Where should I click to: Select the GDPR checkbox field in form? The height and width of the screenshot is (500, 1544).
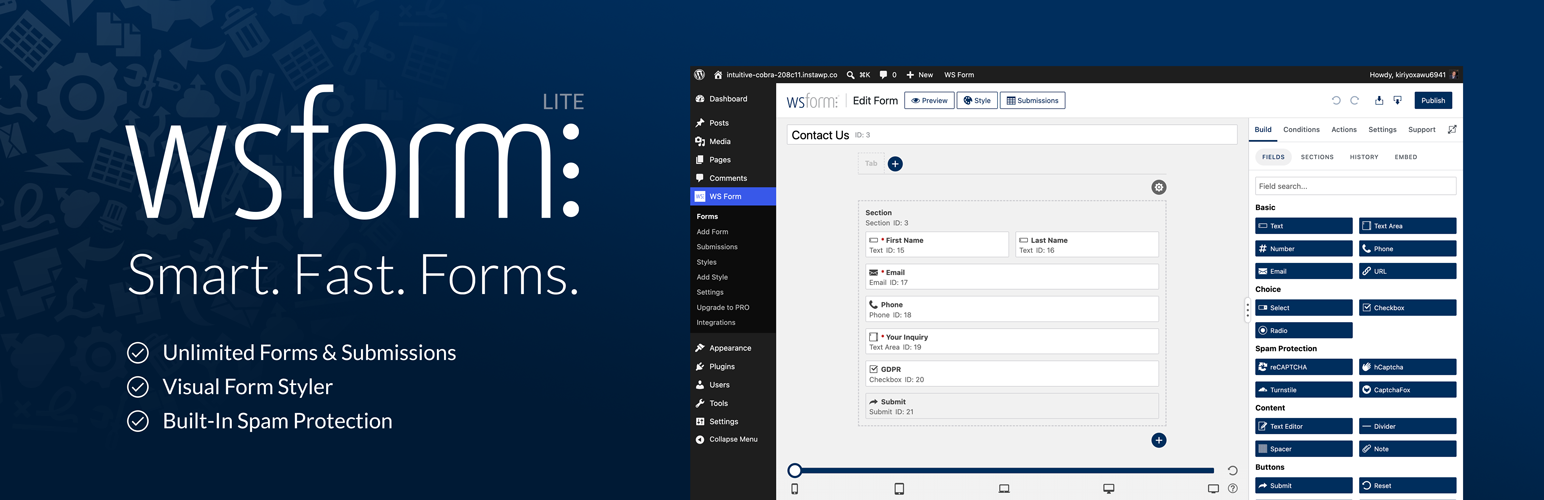tap(1011, 374)
